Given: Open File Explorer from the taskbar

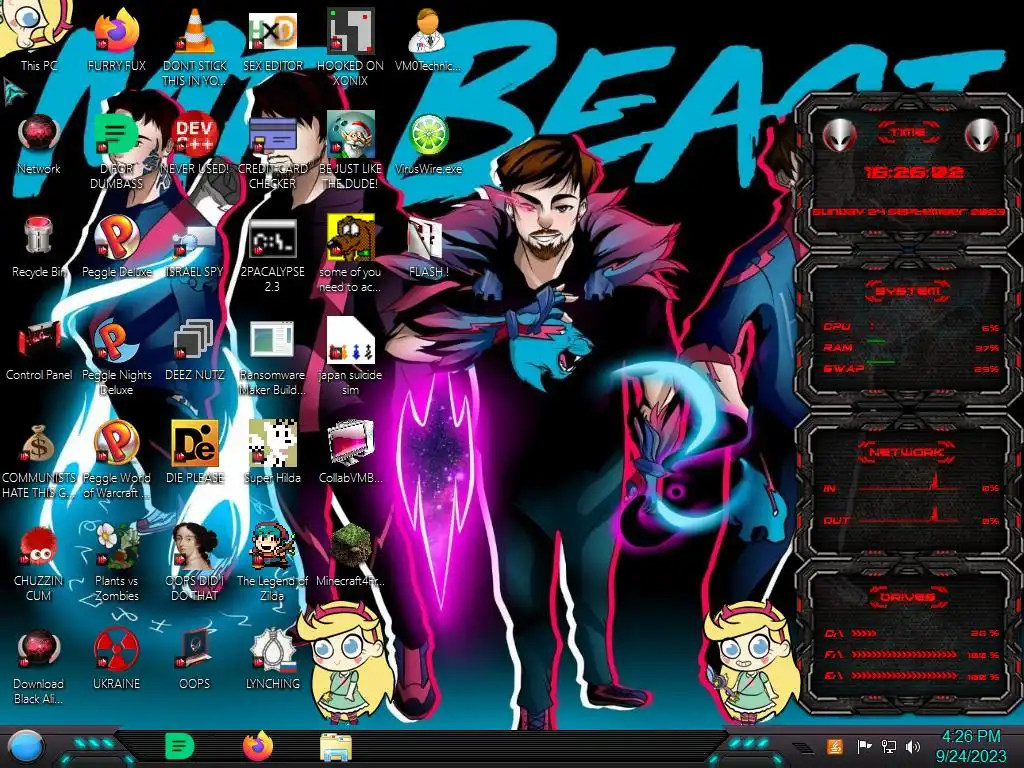Looking at the screenshot, I should 336,747.
